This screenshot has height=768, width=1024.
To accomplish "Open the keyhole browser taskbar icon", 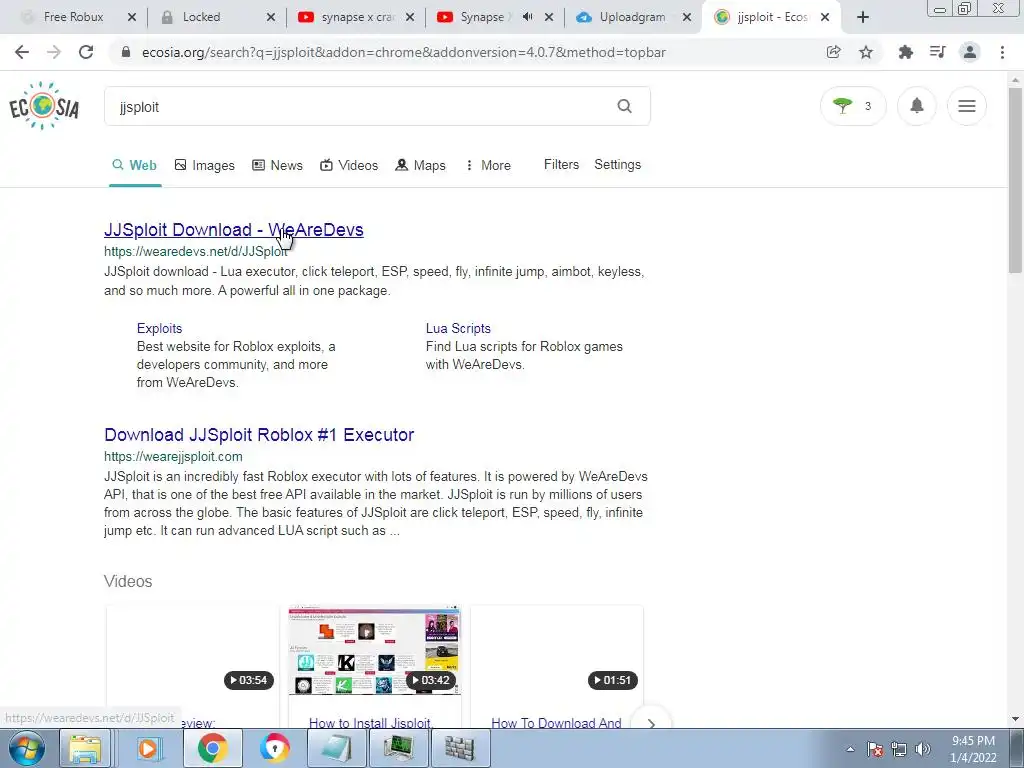I will pos(274,748).
